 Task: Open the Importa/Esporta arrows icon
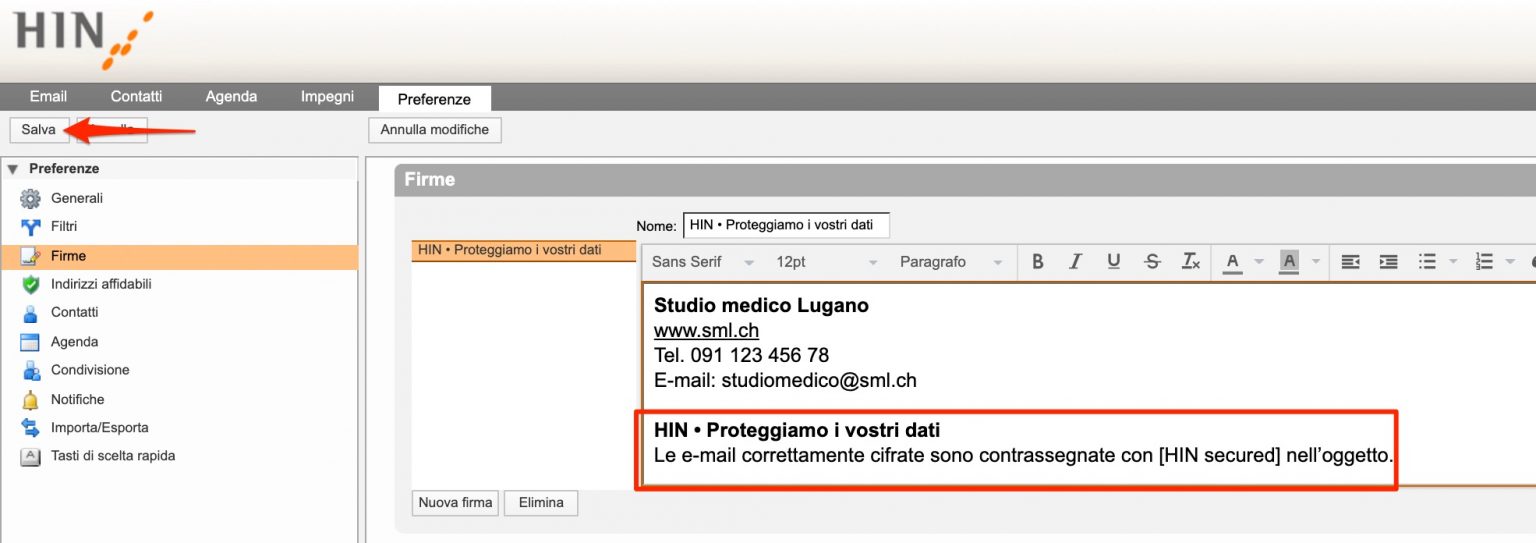tap(31, 428)
